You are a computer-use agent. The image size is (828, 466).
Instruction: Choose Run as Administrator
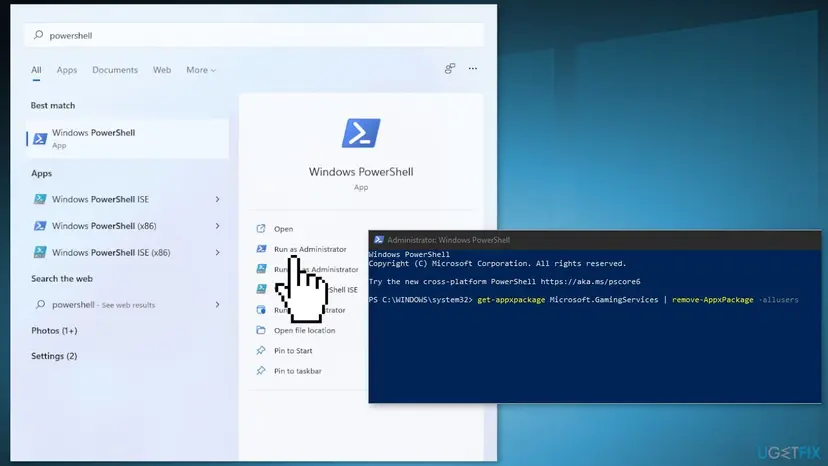[310, 249]
